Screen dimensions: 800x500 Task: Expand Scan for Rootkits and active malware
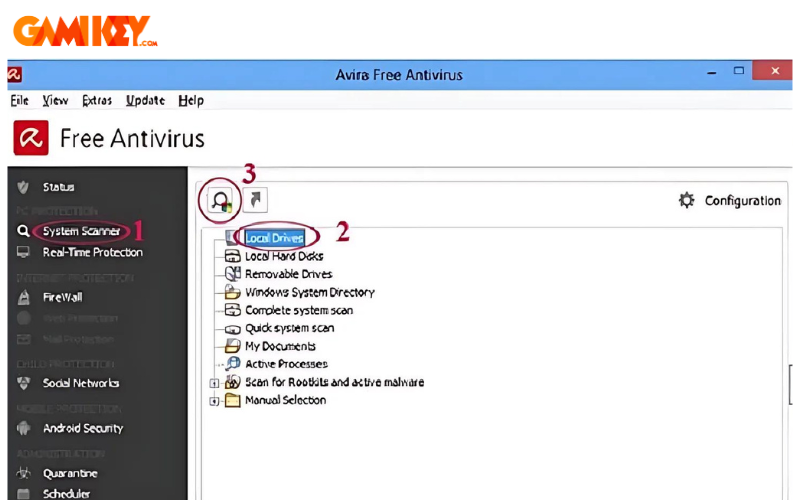click(x=214, y=383)
